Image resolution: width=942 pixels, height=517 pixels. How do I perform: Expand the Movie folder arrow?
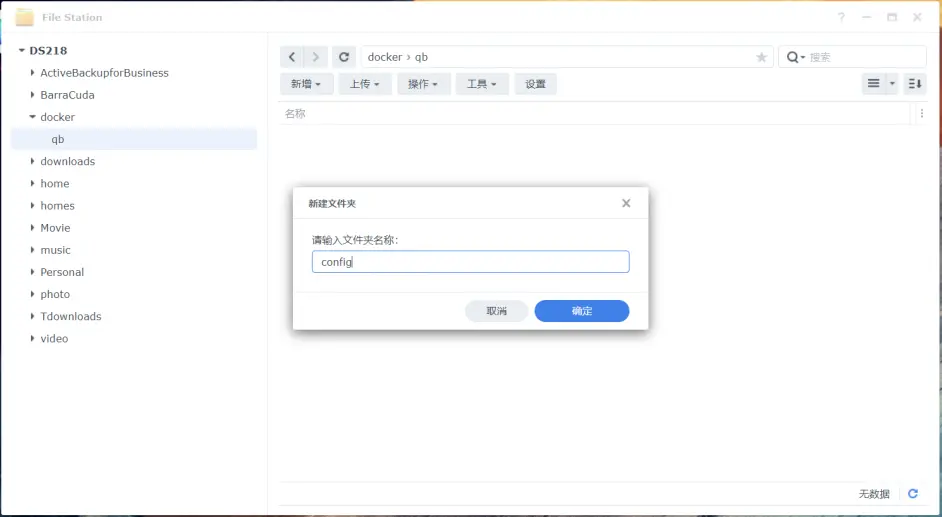[32, 228]
